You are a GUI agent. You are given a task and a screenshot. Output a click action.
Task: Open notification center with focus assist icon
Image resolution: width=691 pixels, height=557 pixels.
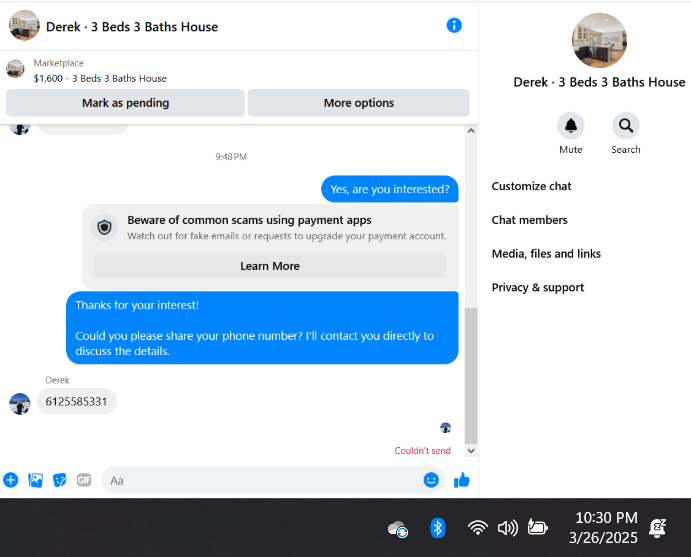[657, 527]
